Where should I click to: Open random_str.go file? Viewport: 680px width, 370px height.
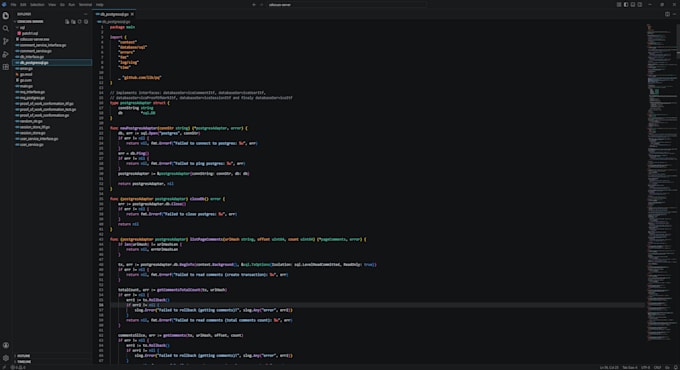31,121
